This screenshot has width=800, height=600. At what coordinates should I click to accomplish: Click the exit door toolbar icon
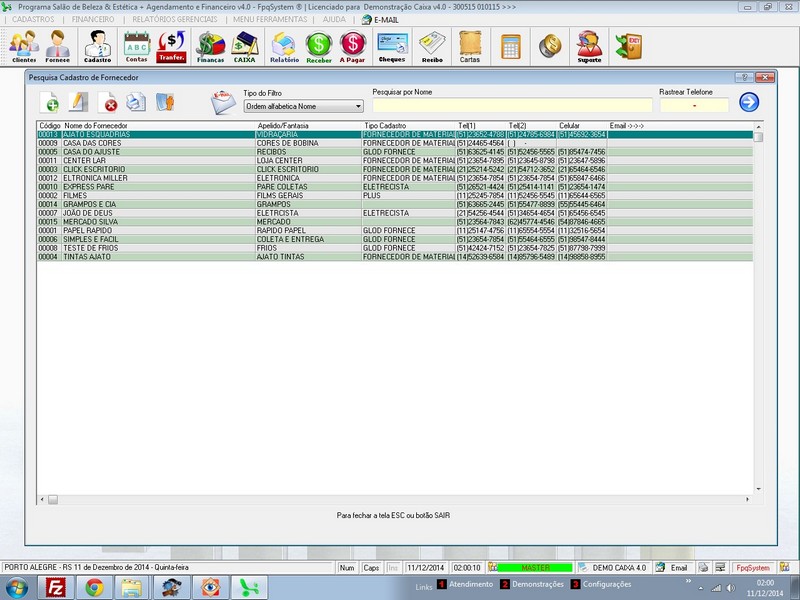[x=629, y=46]
